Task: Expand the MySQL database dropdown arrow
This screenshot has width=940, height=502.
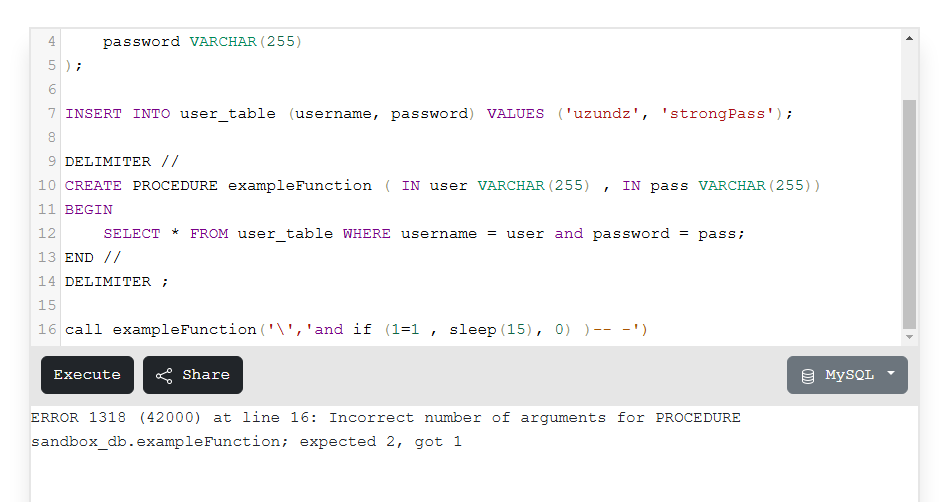Action: click(891, 373)
